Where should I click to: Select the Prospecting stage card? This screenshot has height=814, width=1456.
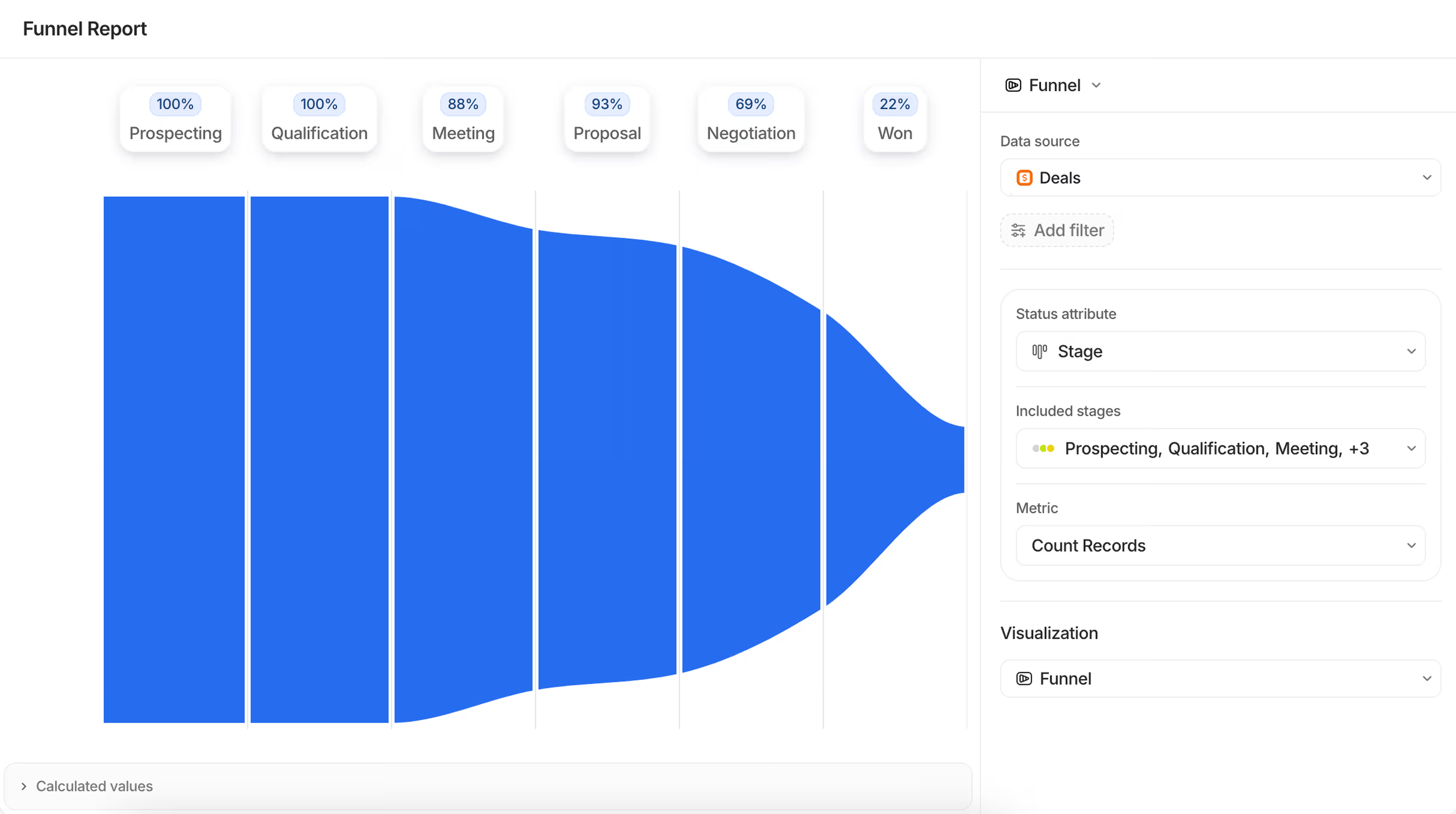click(175, 119)
